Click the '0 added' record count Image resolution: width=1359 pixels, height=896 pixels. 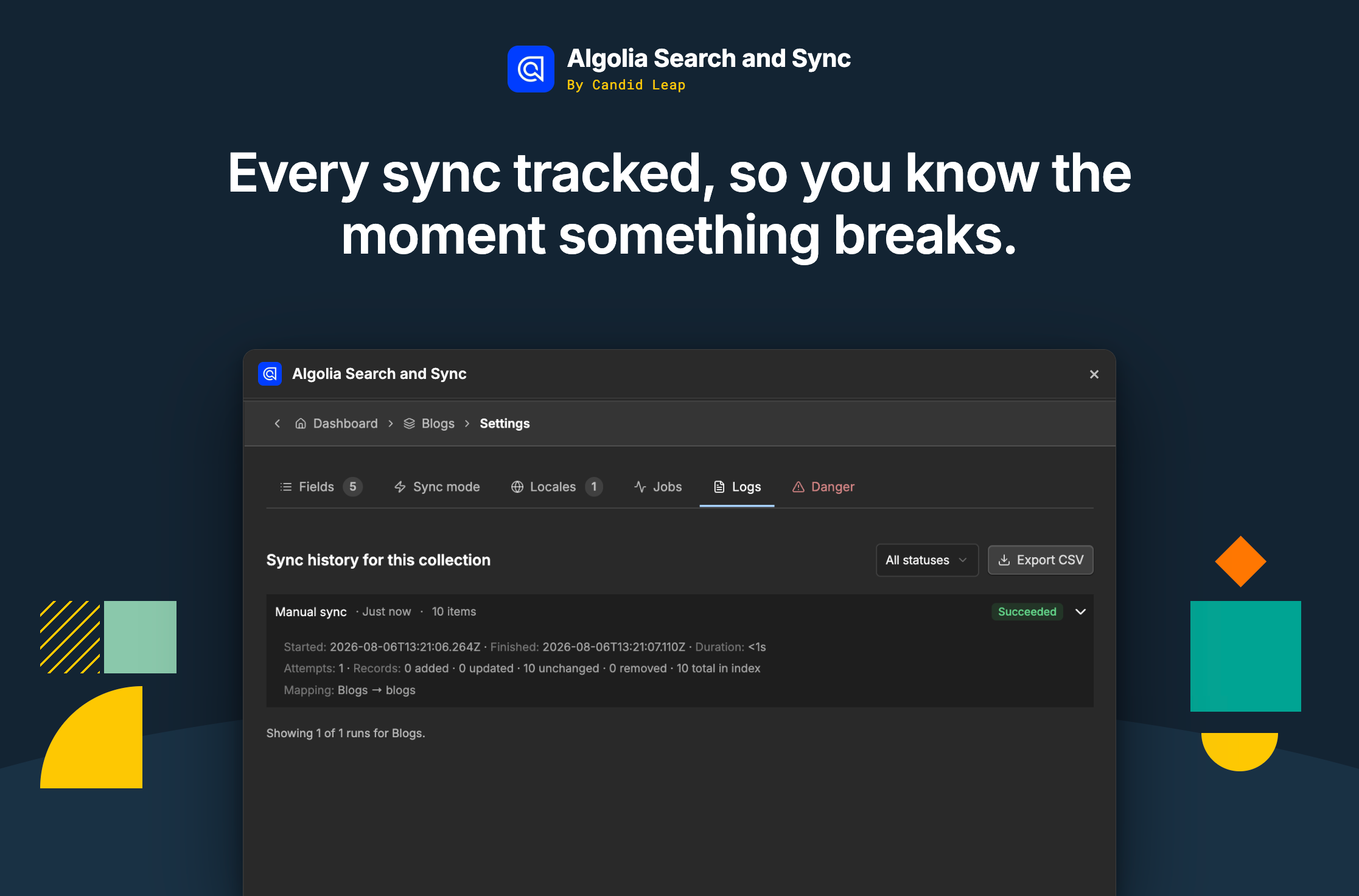pyautogui.click(x=427, y=669)
